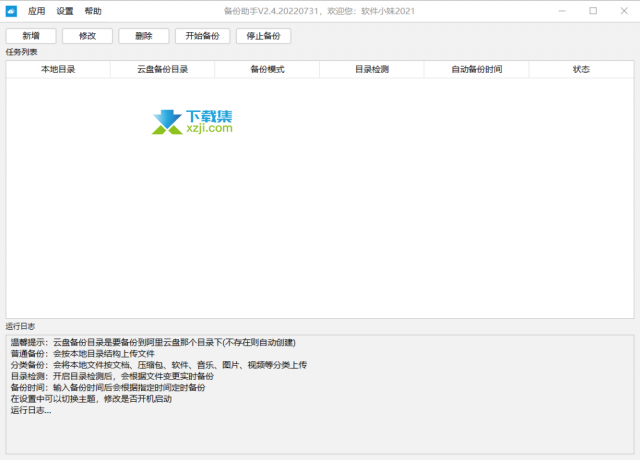The image size is (640, 460).
Task: Click the 目录检测 log line
Action: tap(112, 376)
